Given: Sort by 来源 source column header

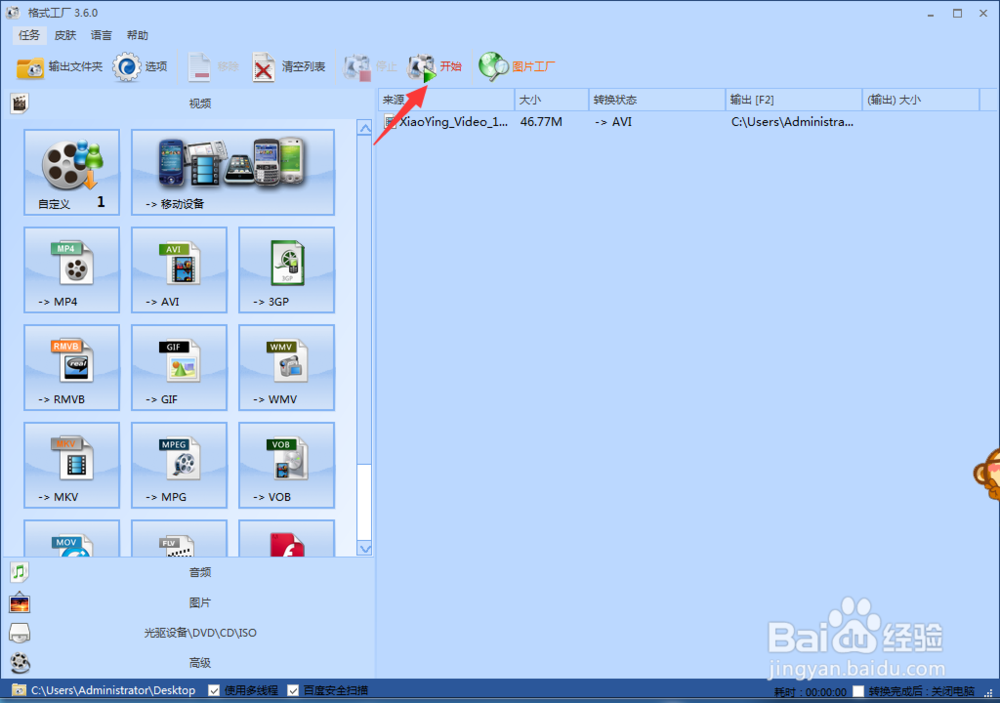Looking at the screenshot, I should tap(446, 100).
